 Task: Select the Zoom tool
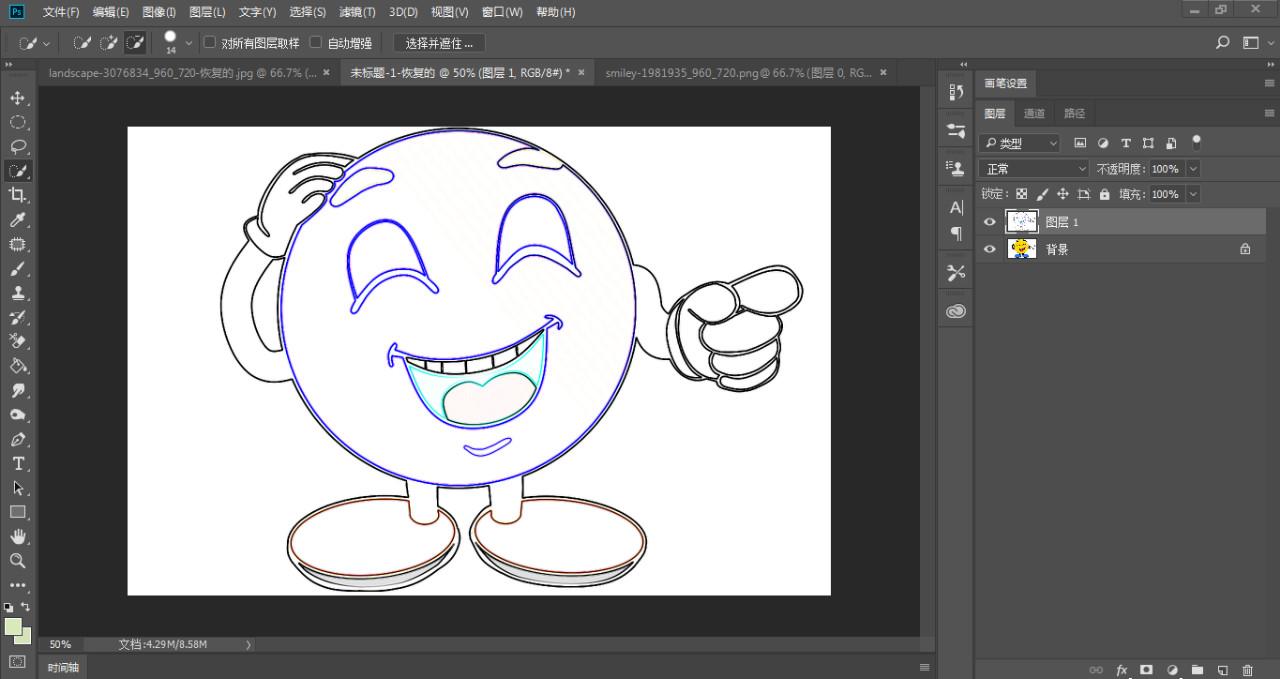click(17, 561)
